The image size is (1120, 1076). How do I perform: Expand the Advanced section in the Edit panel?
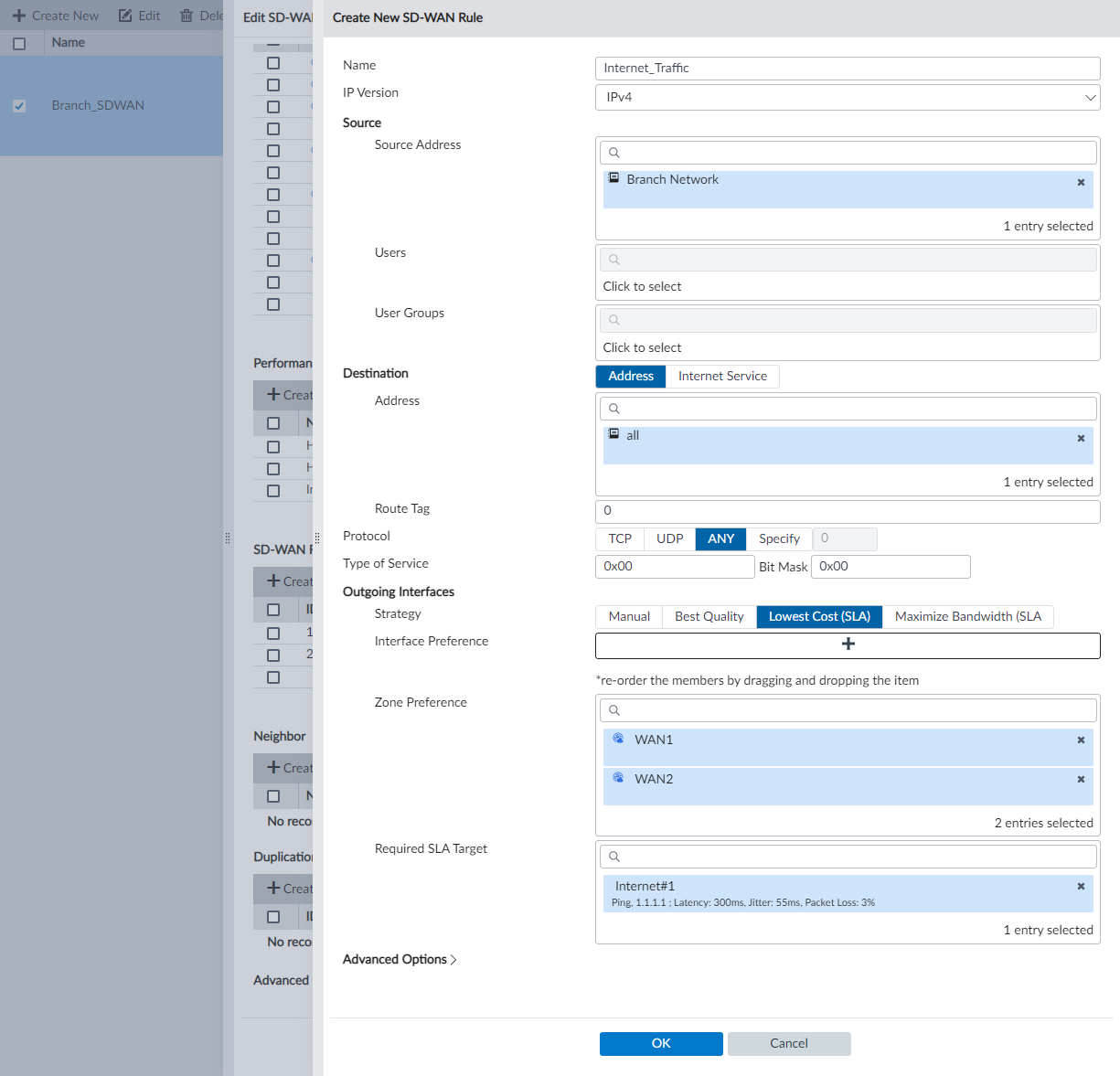click(x=280, y=979)
